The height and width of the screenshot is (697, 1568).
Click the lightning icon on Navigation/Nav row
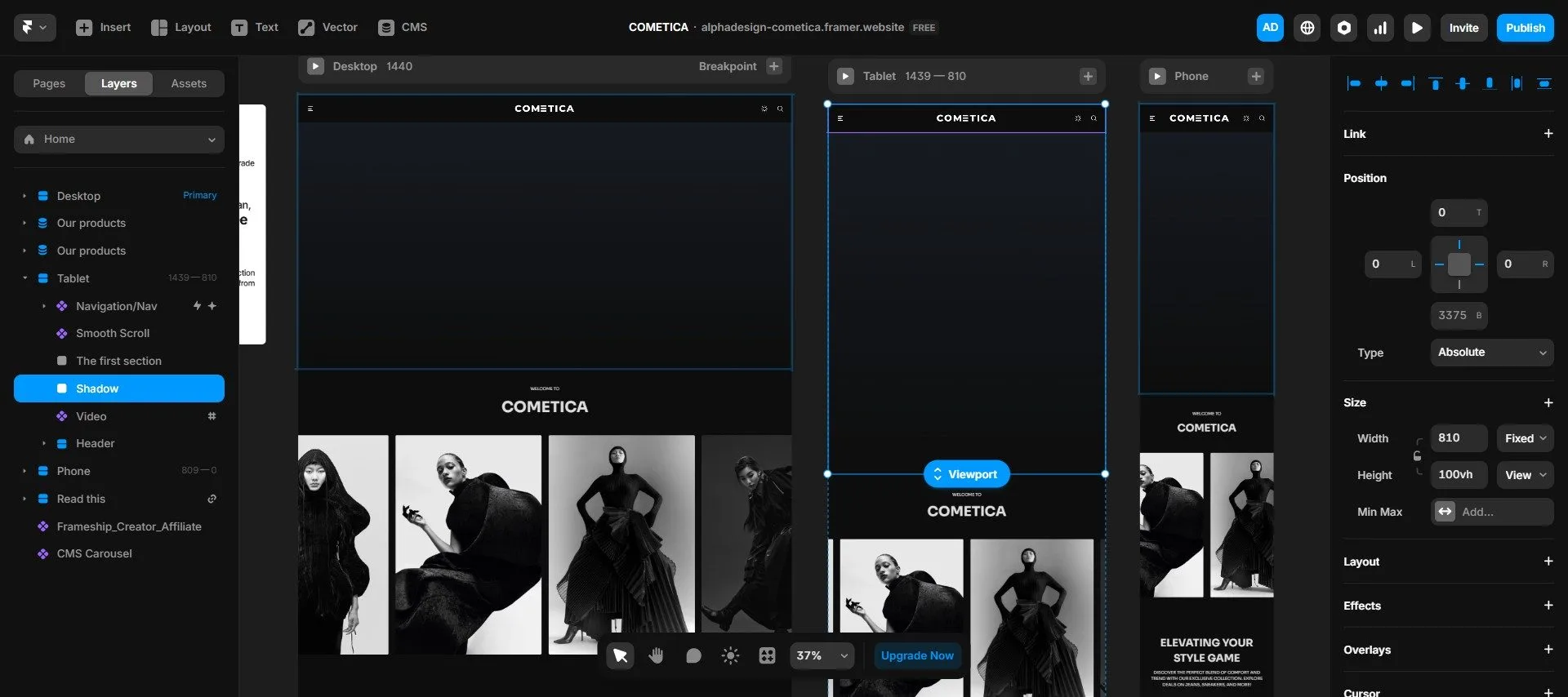197,306
